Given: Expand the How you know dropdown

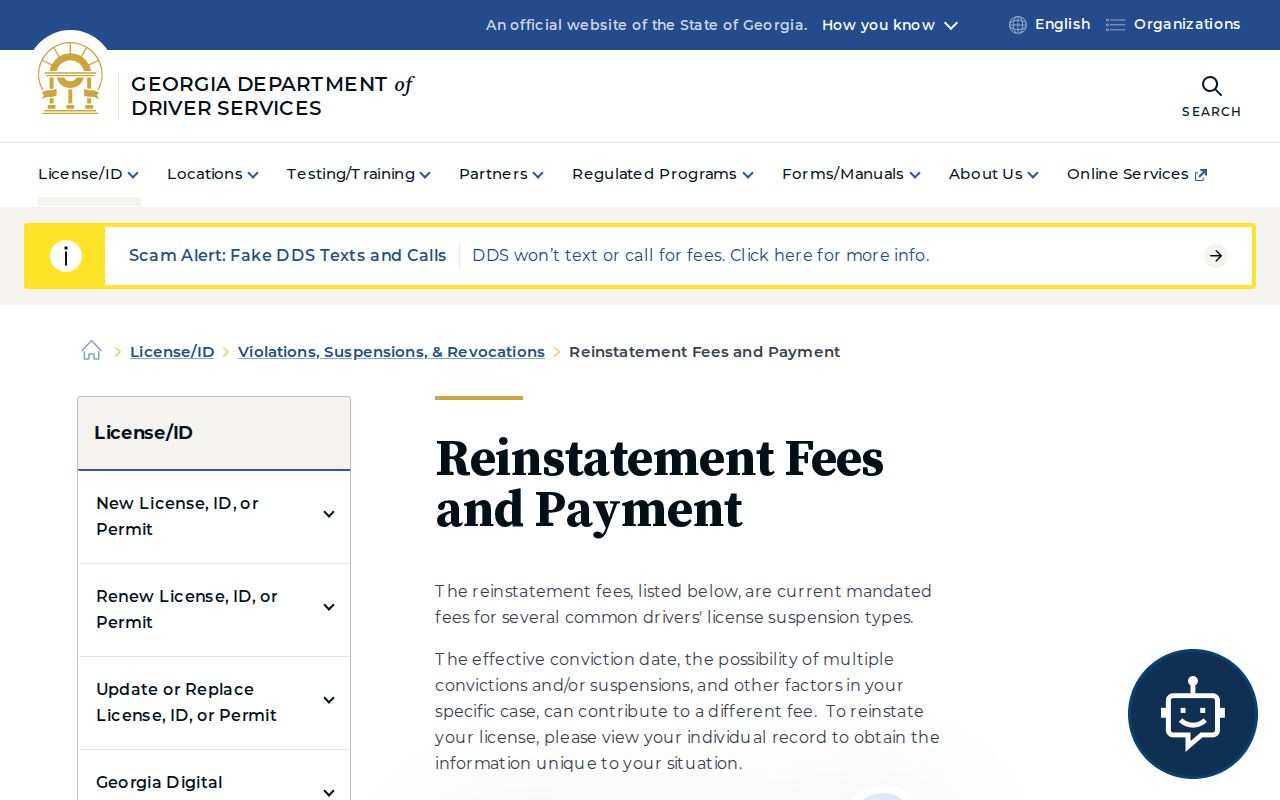Looking at the screenshot, I should 890,25.
